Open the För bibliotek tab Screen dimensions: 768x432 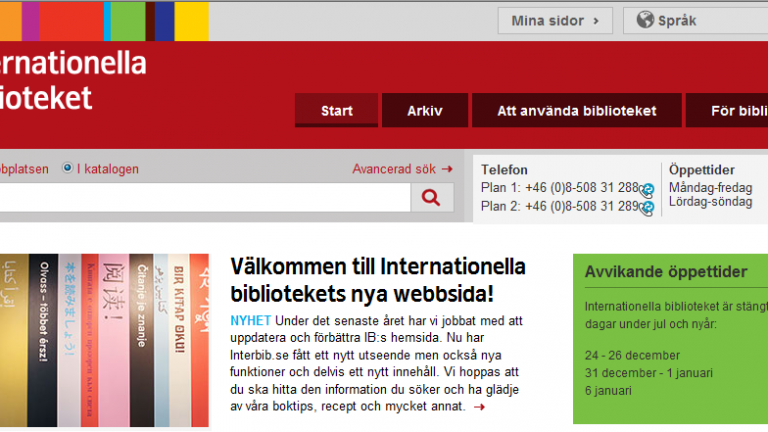[x=727, y=111]
